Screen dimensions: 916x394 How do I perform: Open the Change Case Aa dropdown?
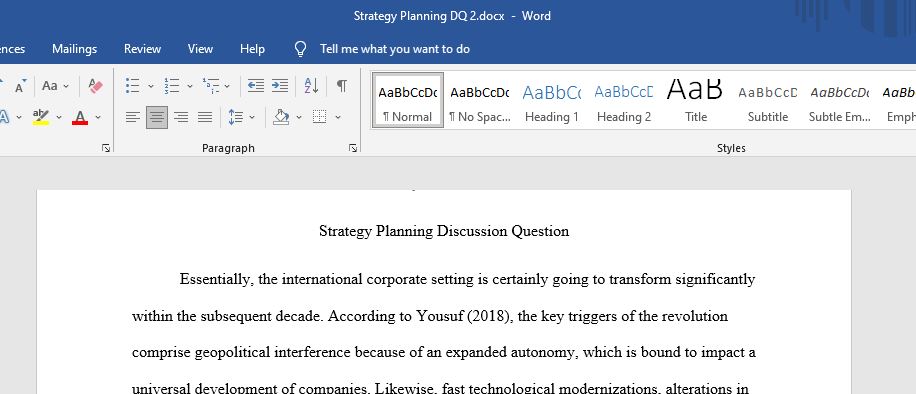(x=55, y=86)
